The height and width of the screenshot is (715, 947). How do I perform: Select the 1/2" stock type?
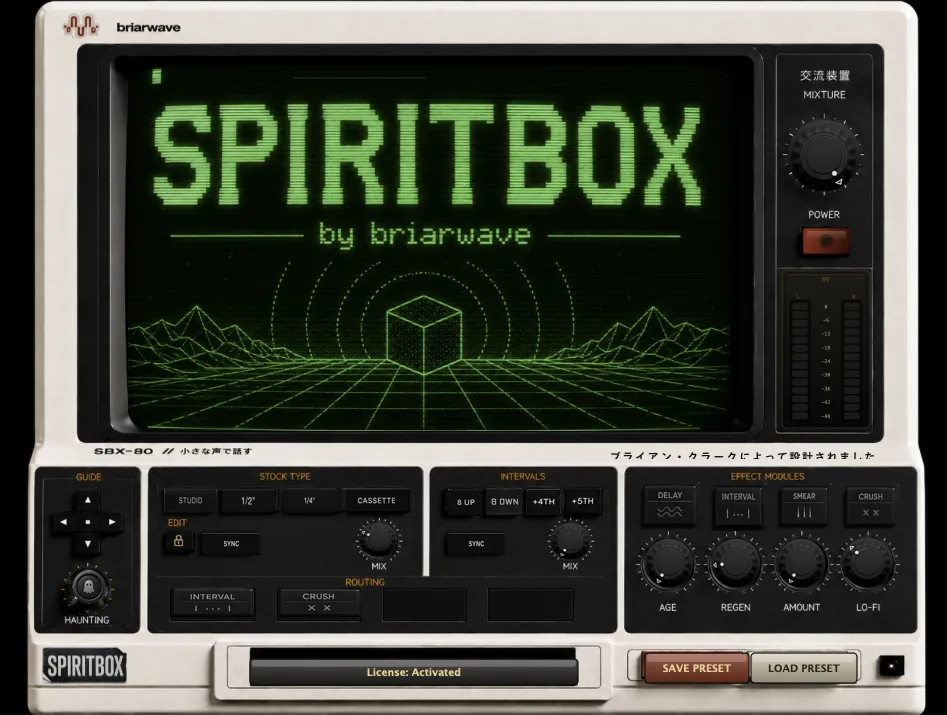click(248, 501)
